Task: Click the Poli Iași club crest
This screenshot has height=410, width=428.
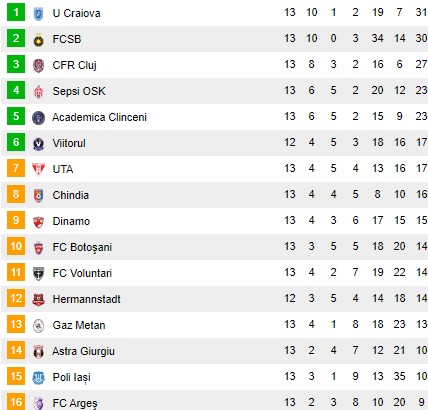Action: (38, 378)
